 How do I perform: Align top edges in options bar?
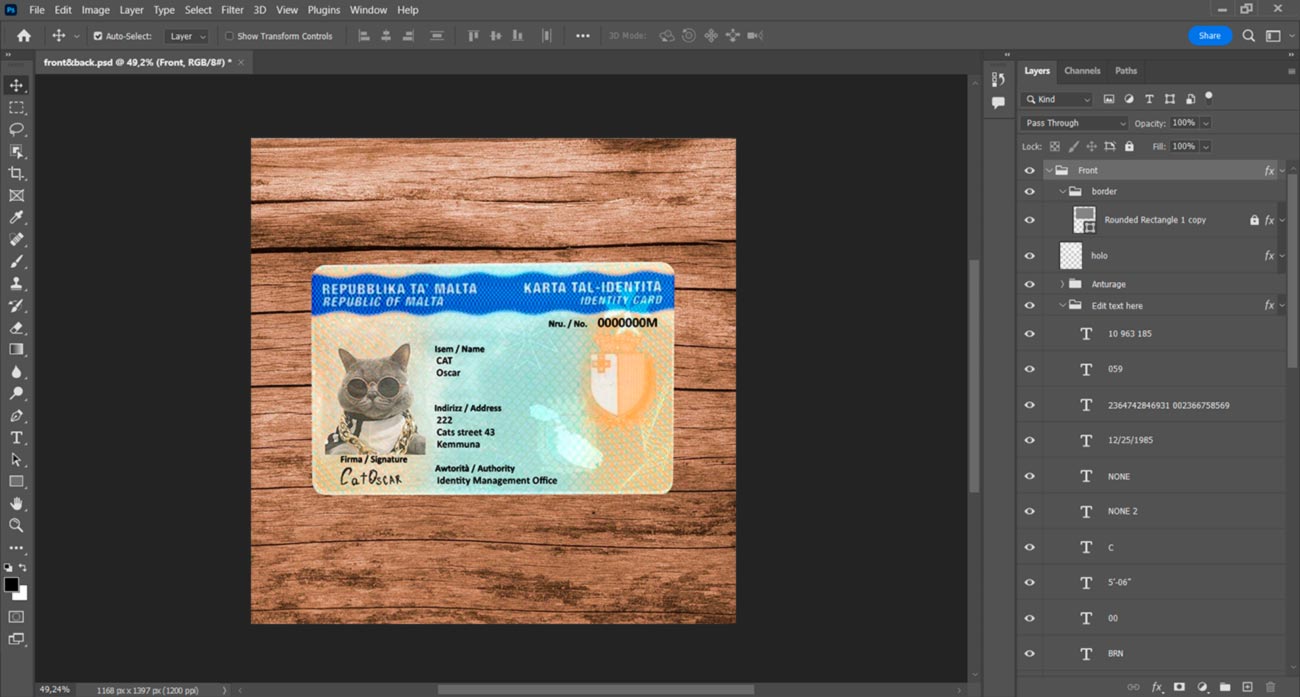click(x=473, y=36)
